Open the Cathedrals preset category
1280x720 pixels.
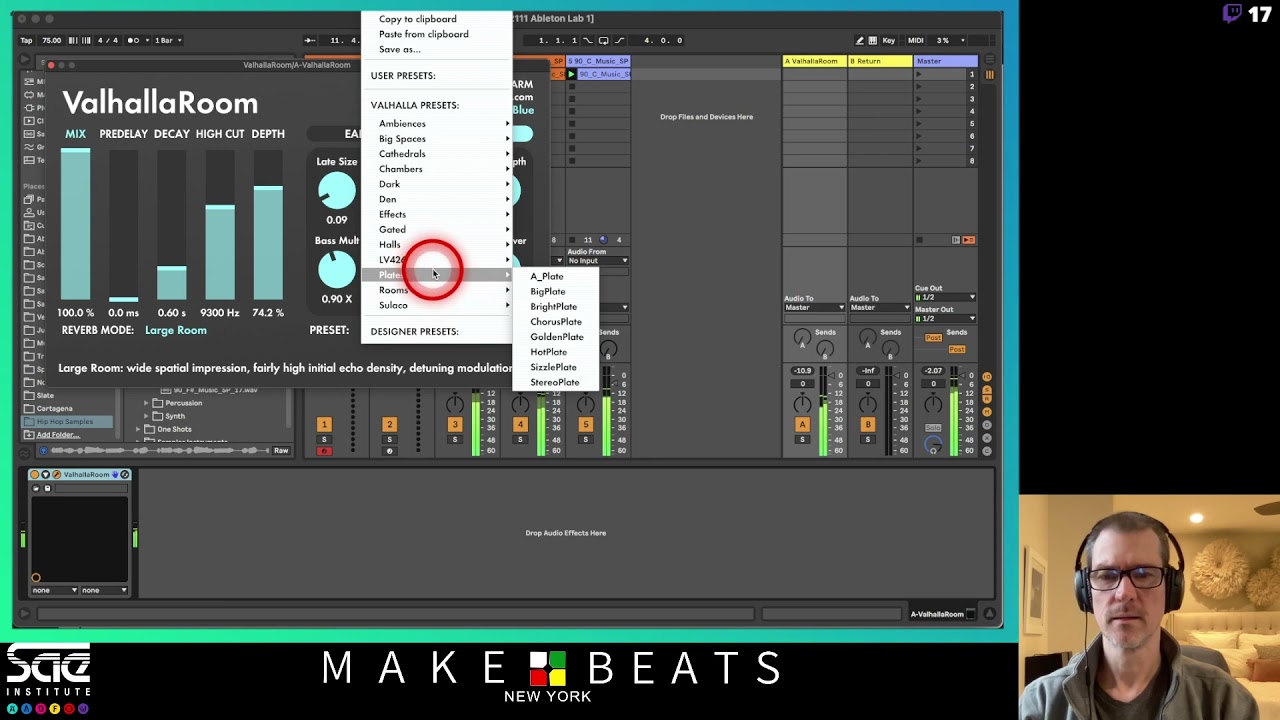(x=437, y=154)
